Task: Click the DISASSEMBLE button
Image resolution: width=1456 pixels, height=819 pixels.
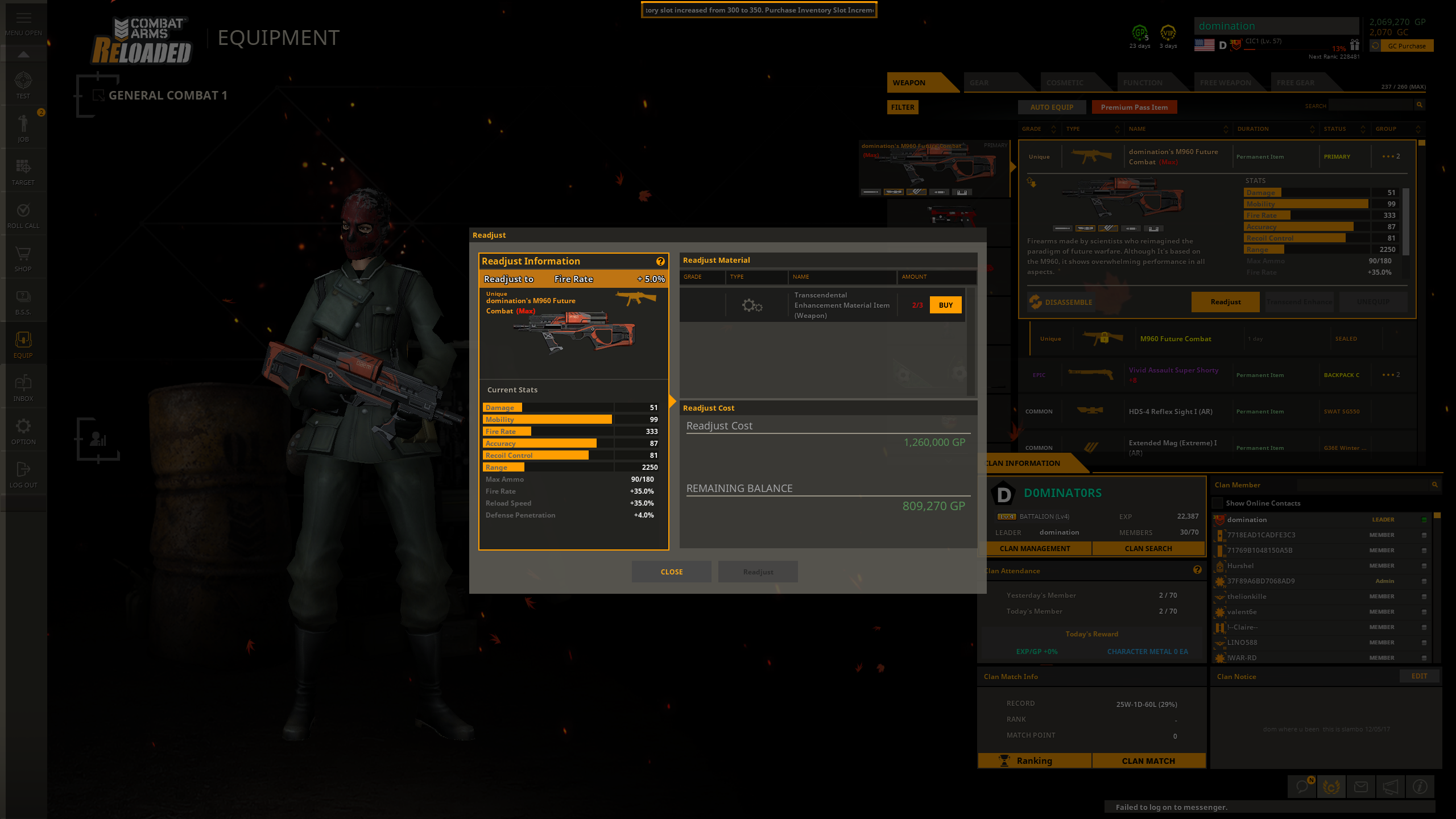Action: [x=1061, y=302]
